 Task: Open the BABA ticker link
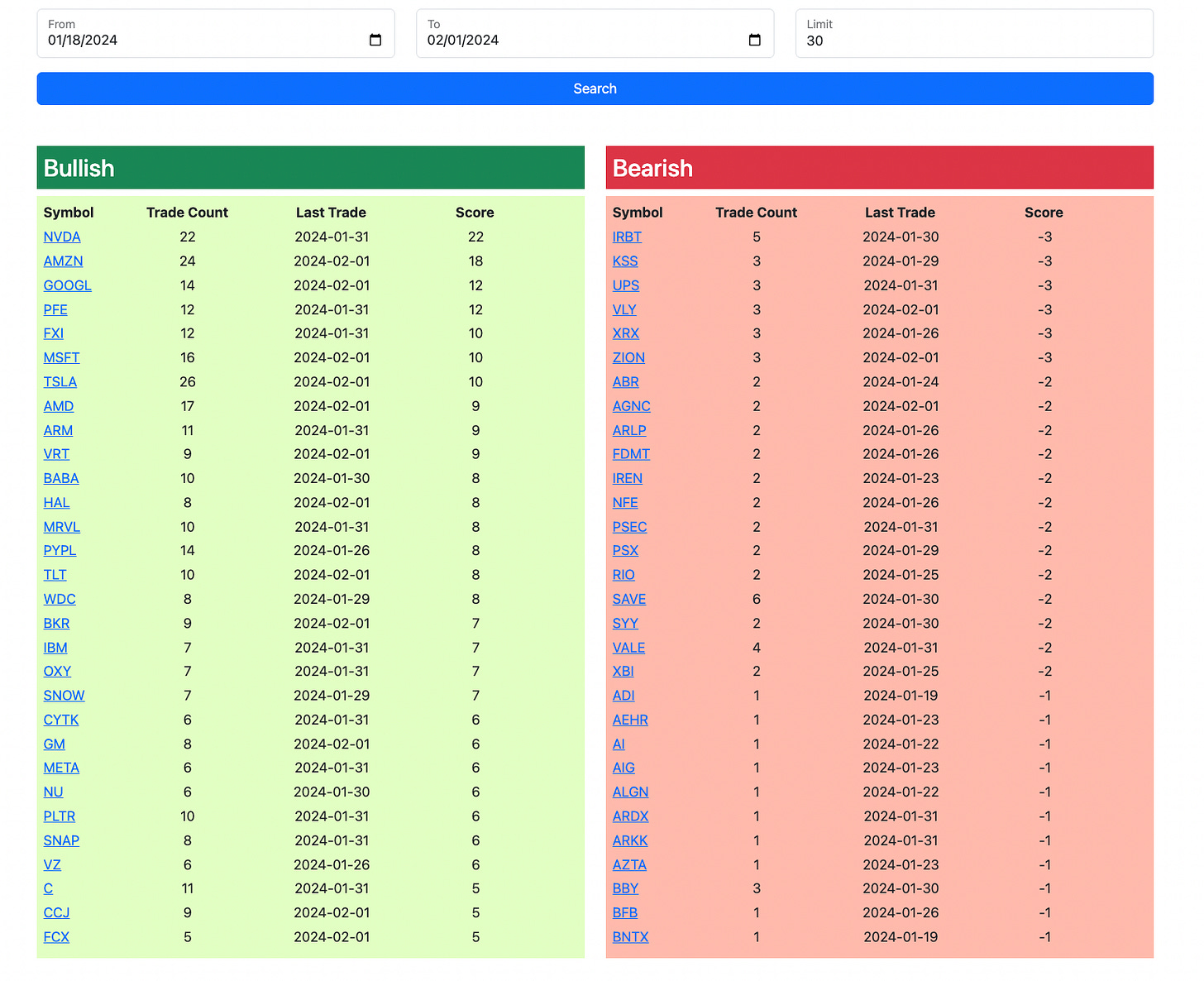pos(61,478)
